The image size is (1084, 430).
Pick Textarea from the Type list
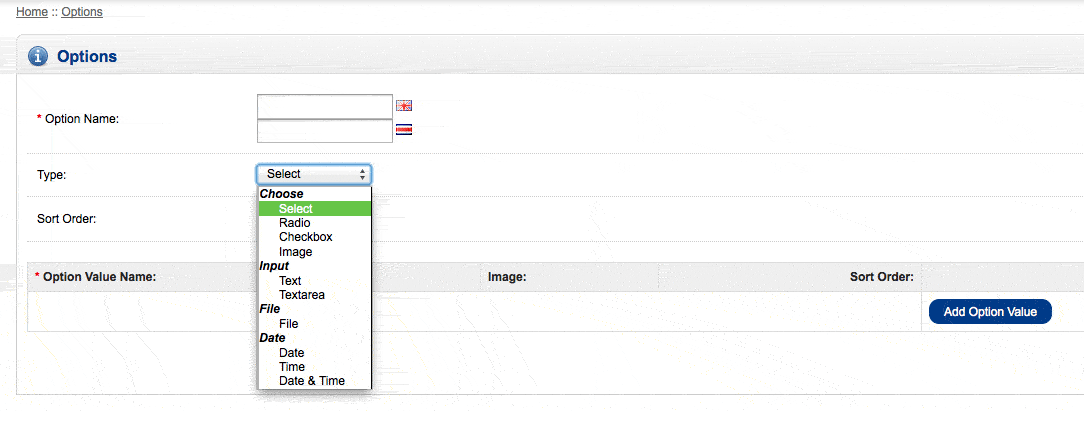coord(301,295)
